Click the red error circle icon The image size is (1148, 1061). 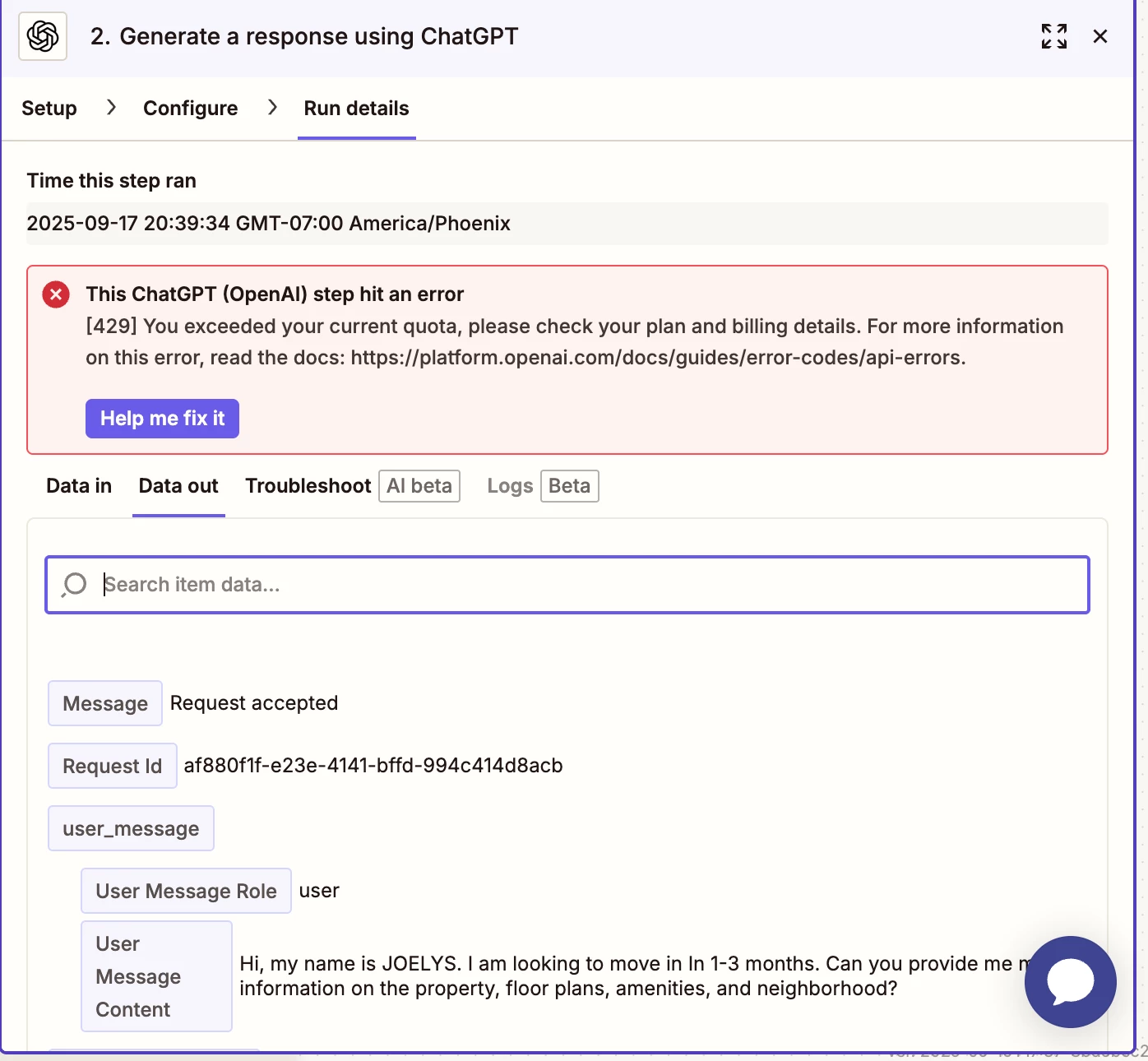pyautogui.click(x=56, y=294)
